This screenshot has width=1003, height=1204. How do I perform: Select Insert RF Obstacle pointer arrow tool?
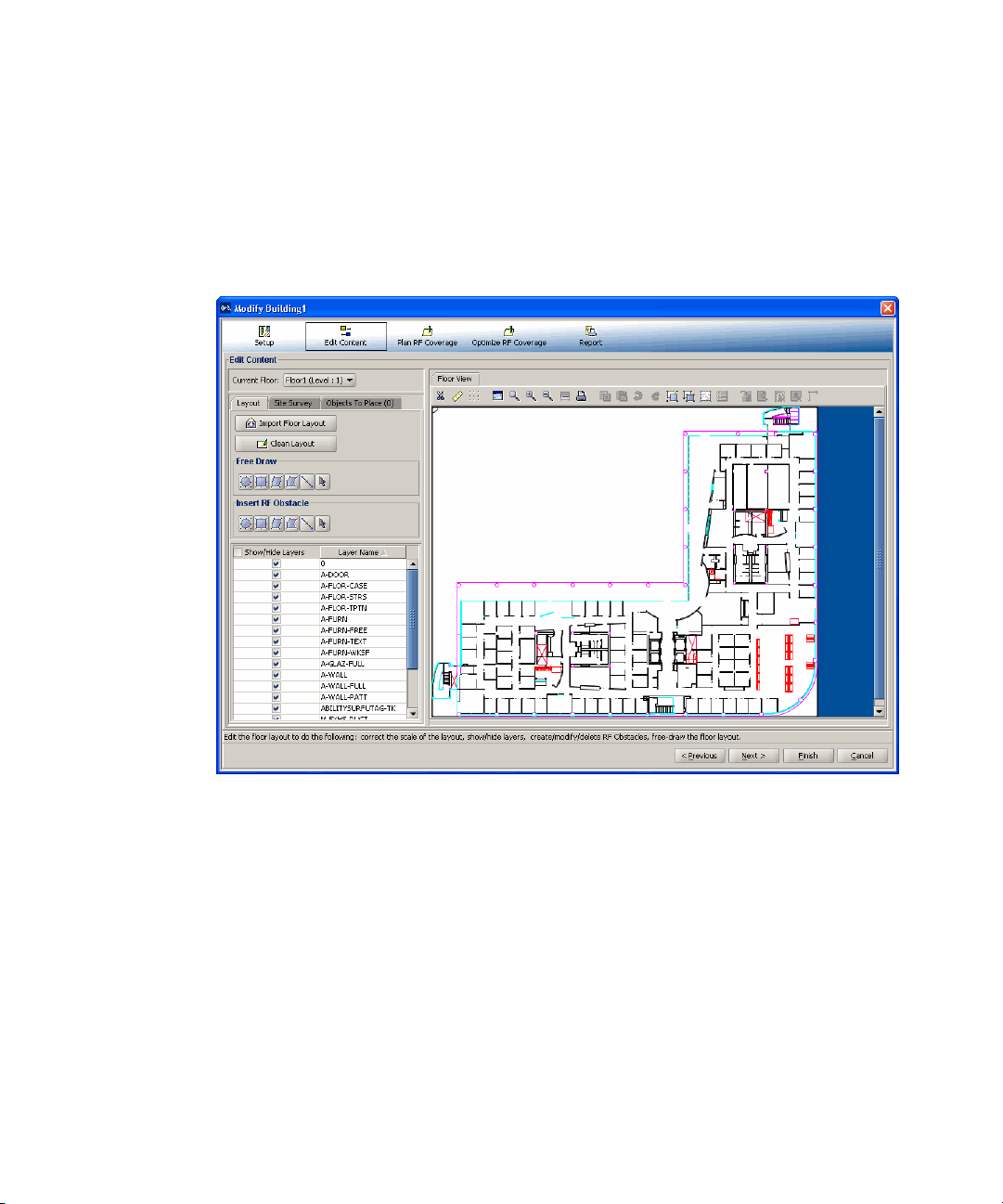tap(322, 524)
